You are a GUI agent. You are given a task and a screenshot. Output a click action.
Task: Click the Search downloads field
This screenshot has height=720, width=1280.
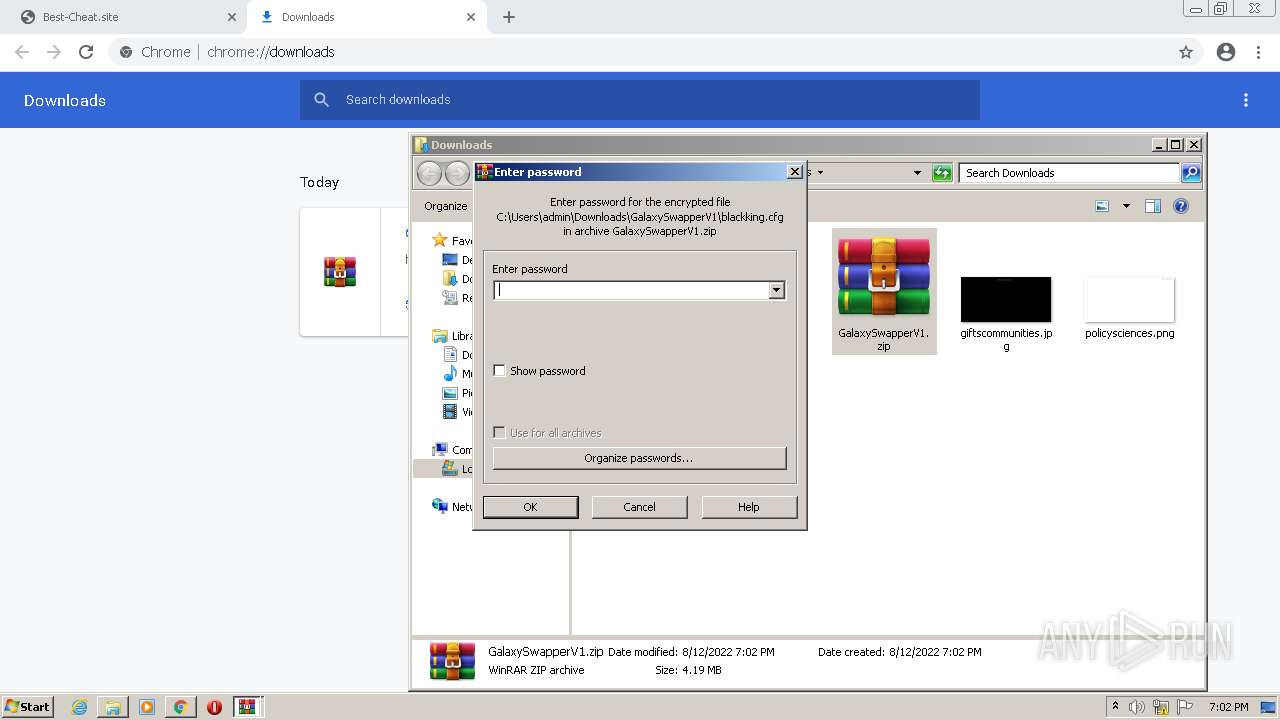[640, 100]
